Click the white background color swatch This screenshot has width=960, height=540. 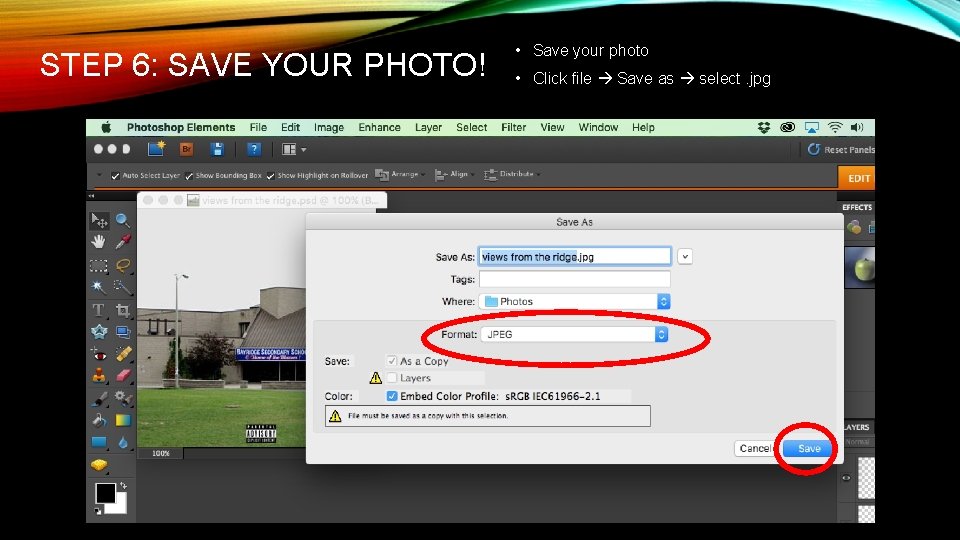(121, 506)
